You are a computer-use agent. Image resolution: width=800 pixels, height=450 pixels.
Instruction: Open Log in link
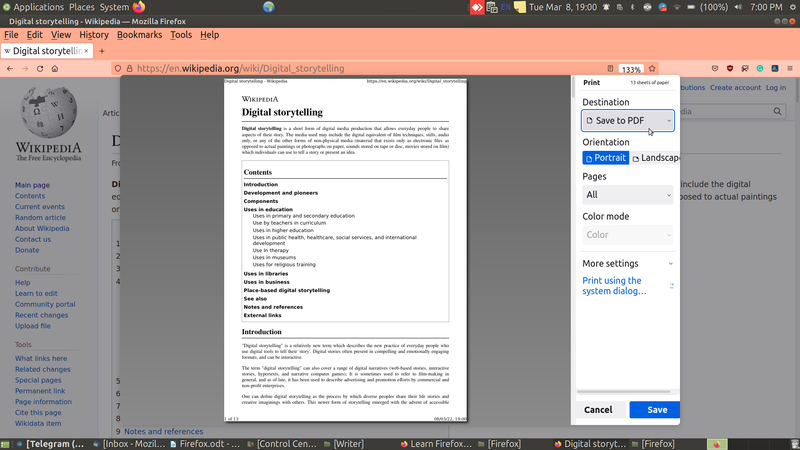[x=776, y=88]
